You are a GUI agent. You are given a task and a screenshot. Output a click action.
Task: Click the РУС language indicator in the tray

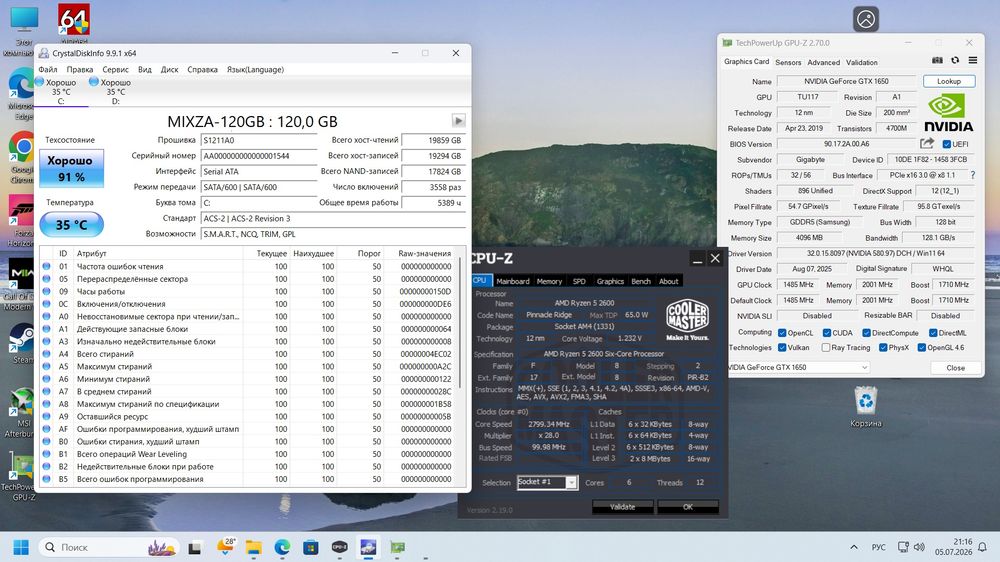pos(878,547)
